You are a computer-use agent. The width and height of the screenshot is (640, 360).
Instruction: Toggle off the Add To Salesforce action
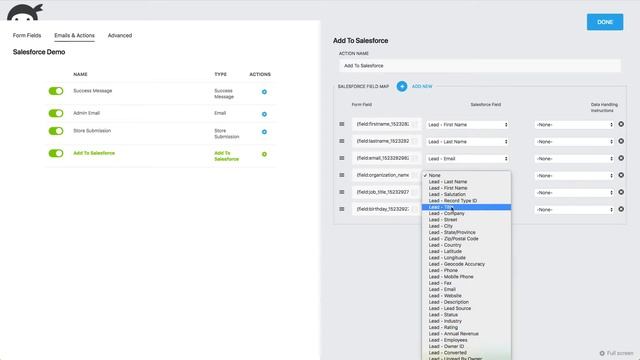(56, 153)
